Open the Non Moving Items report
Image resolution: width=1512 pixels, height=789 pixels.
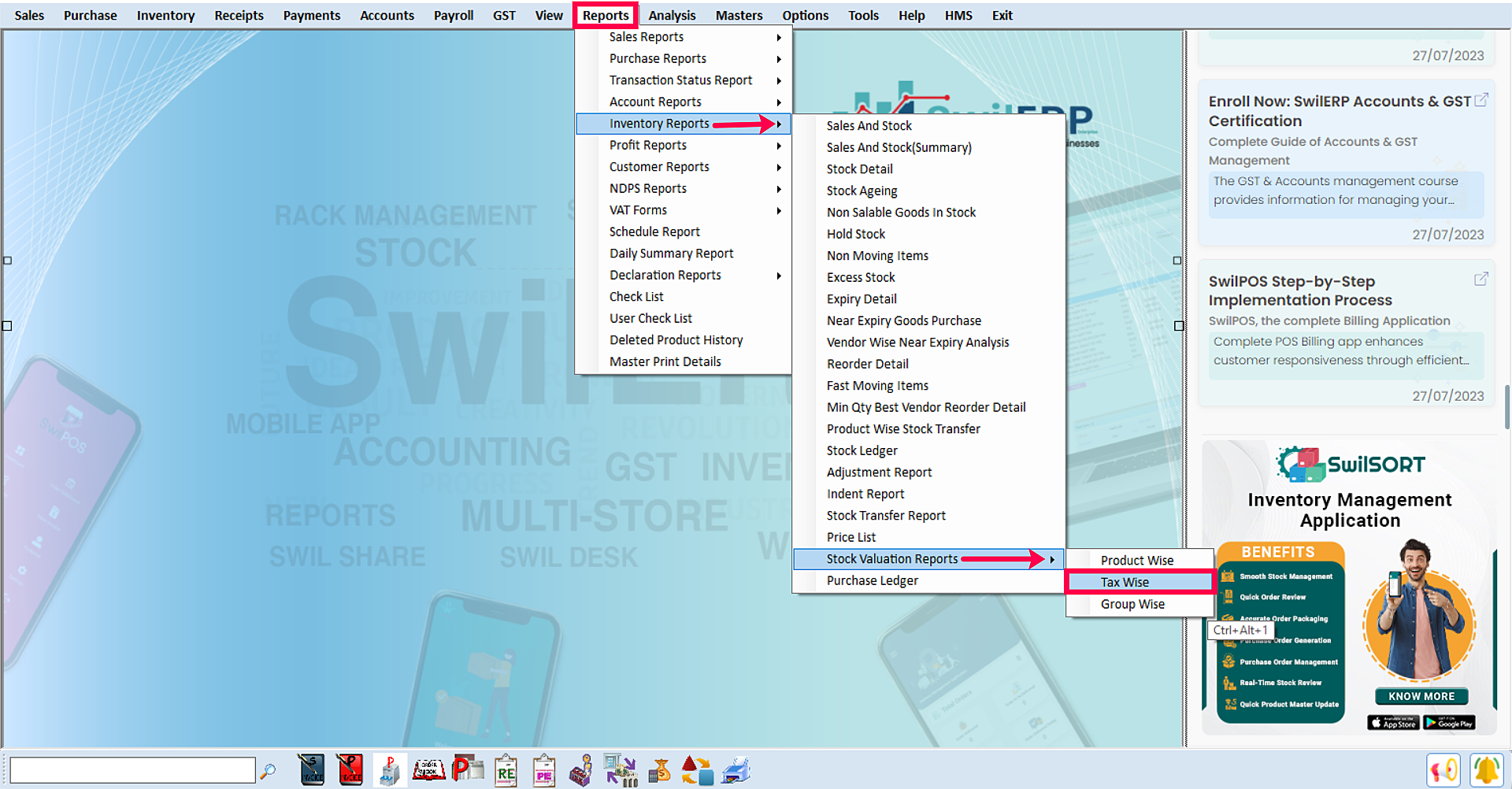pos(928,256)
